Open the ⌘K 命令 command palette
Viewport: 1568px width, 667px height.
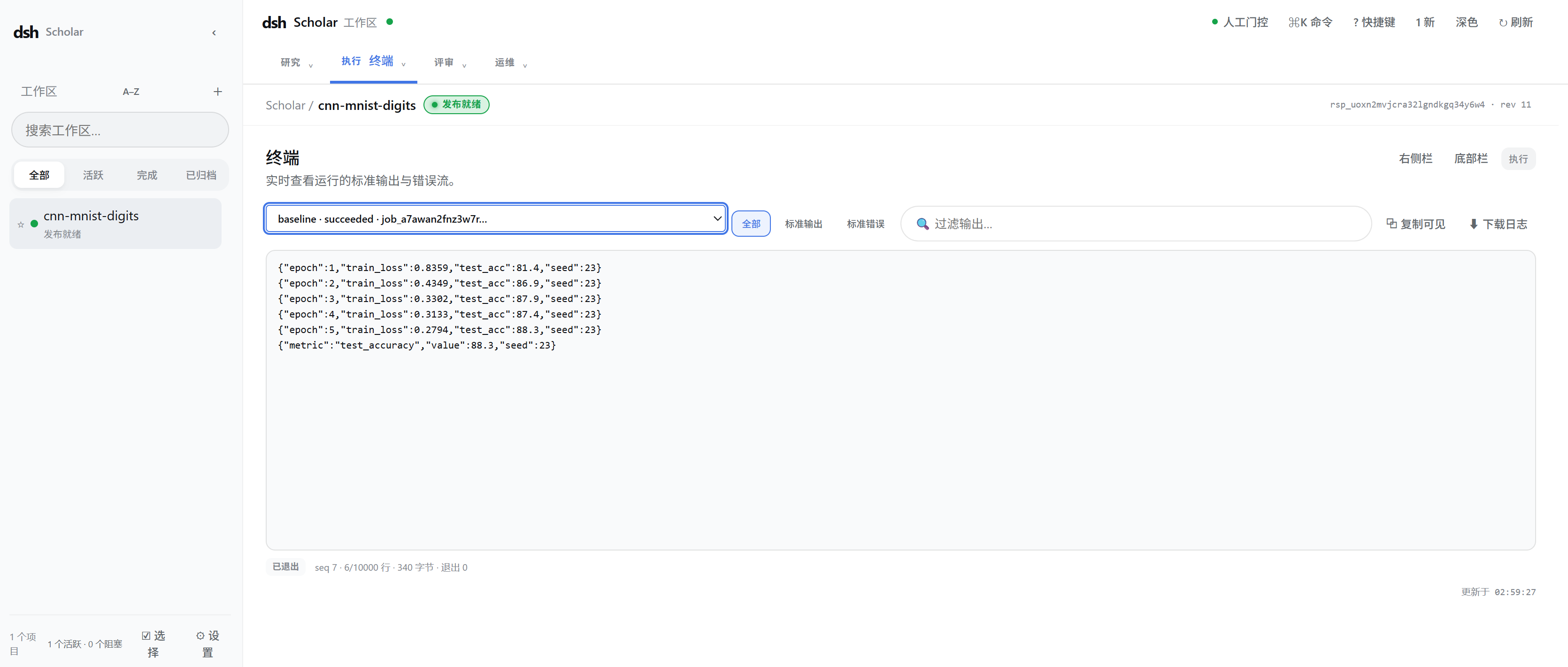(1310, 23)
